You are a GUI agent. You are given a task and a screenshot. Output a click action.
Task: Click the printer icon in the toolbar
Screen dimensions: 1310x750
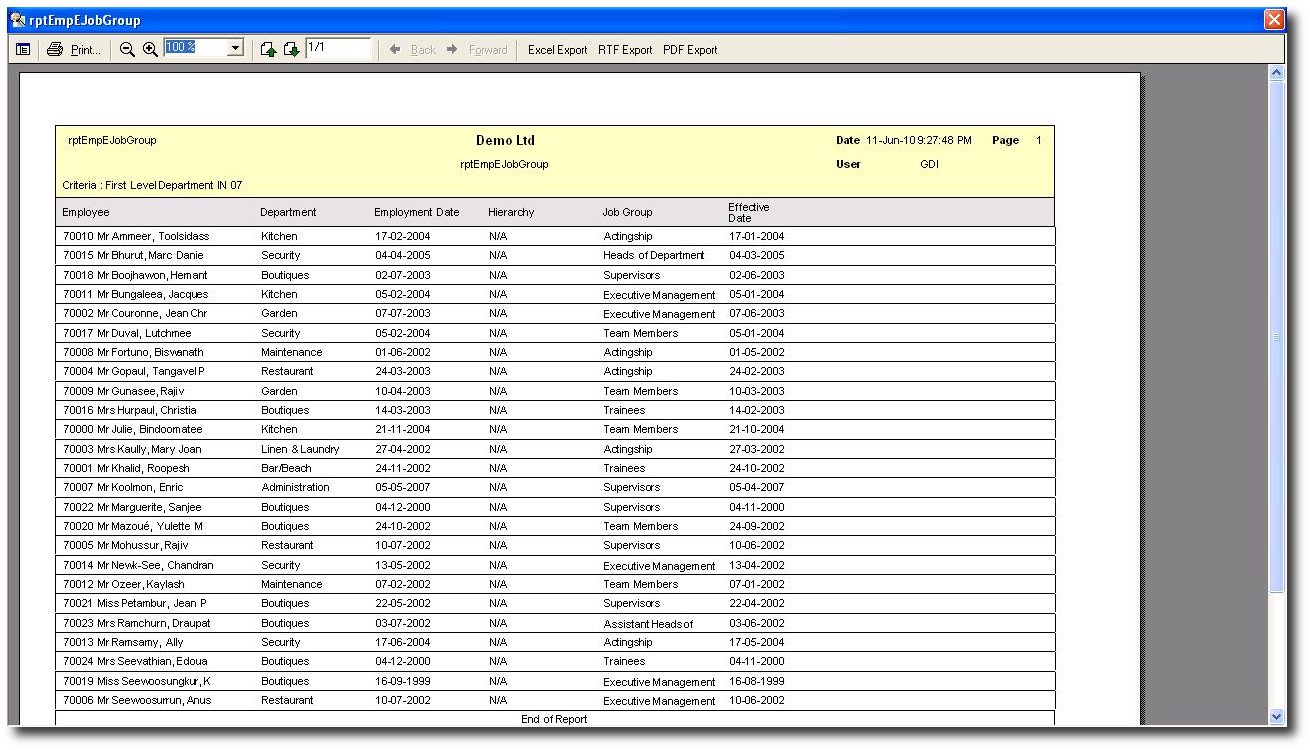coord(55,49)
